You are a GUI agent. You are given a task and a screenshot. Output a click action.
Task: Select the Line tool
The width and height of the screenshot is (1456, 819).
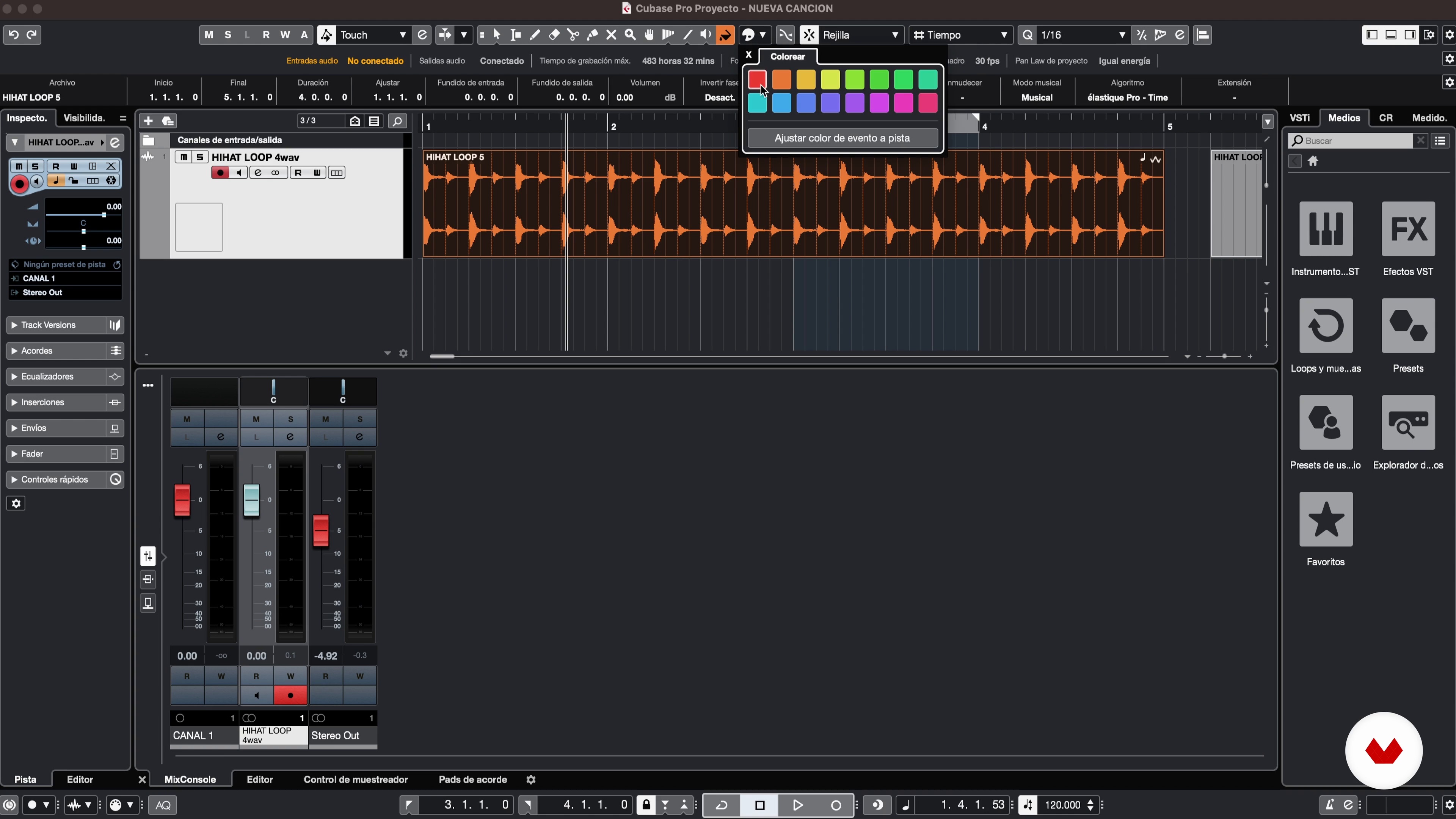point(687,35)
